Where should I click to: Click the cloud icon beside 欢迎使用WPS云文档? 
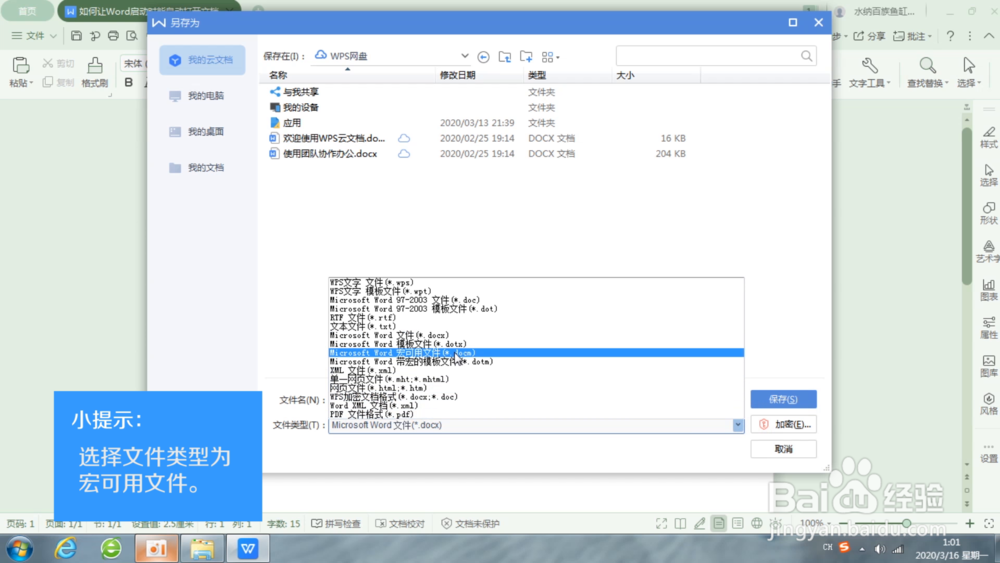click(x=404, y=138)
